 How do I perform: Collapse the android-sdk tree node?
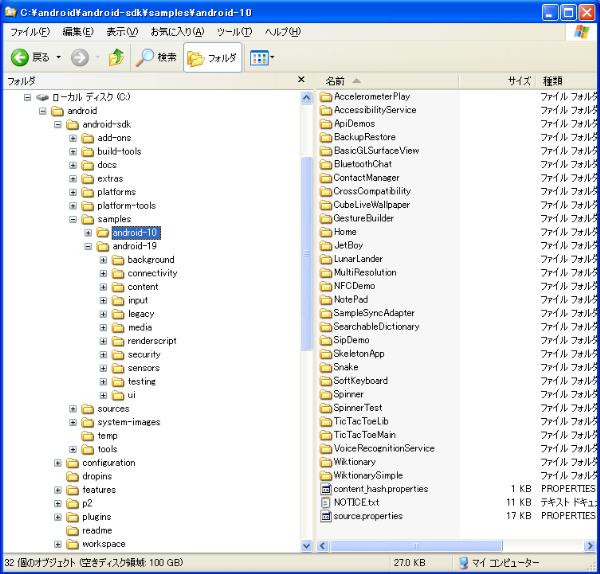(x=58, y=124)
